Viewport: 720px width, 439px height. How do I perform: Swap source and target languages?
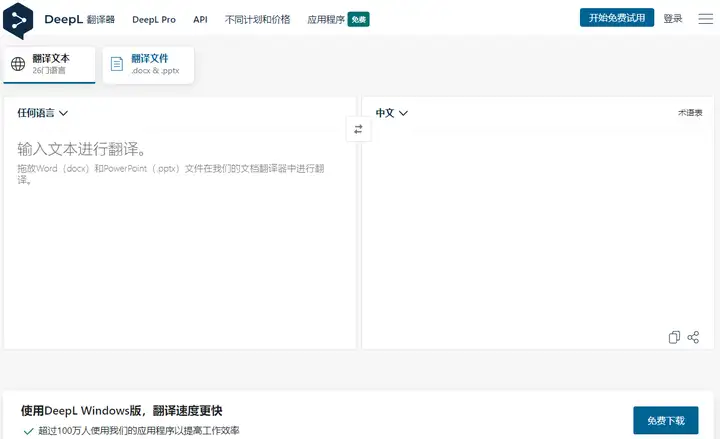tap(358, 129)
